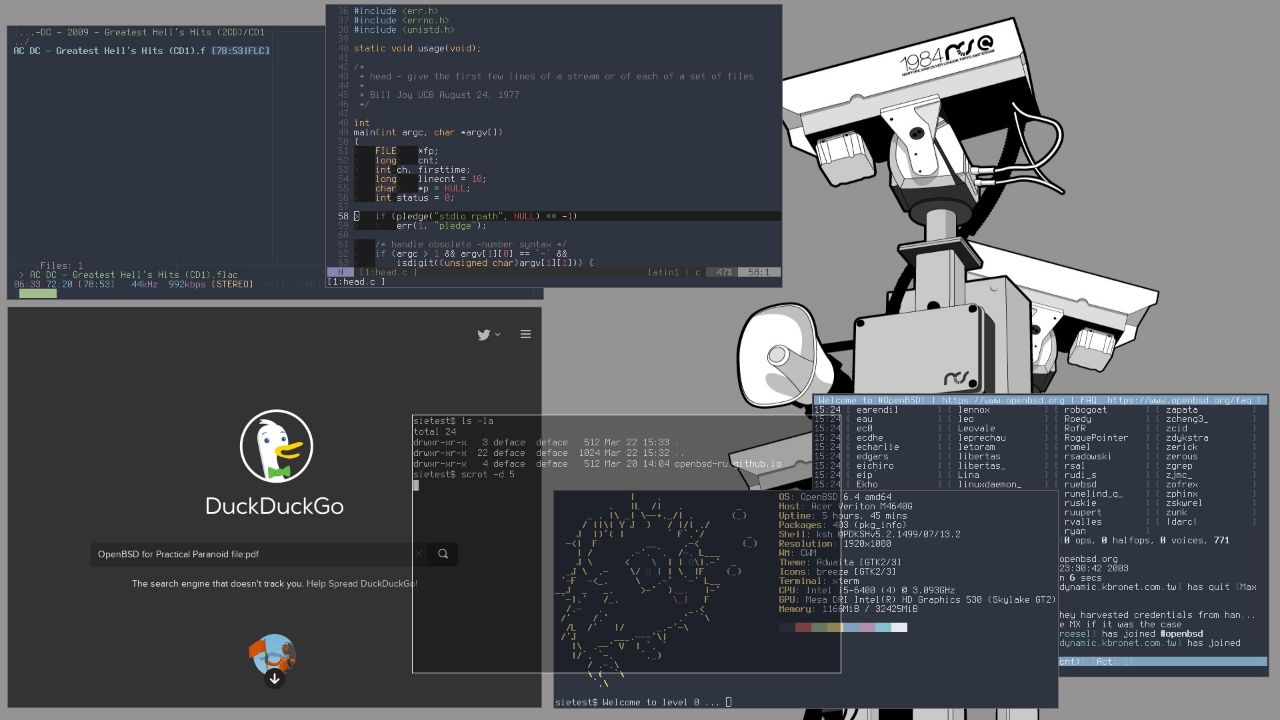Click the 'Files: 1' label in music player
This screenshot has width=1280, height=720.
(62, 266)
